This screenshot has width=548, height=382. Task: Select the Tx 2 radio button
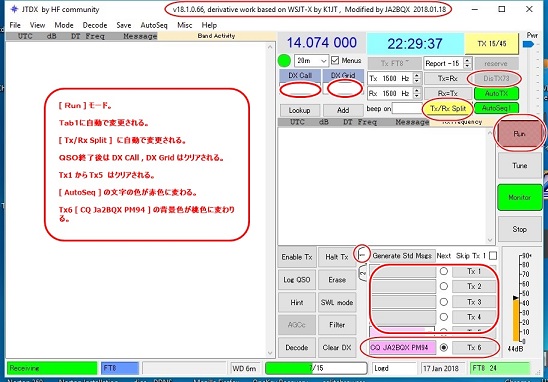coord(444,286)
